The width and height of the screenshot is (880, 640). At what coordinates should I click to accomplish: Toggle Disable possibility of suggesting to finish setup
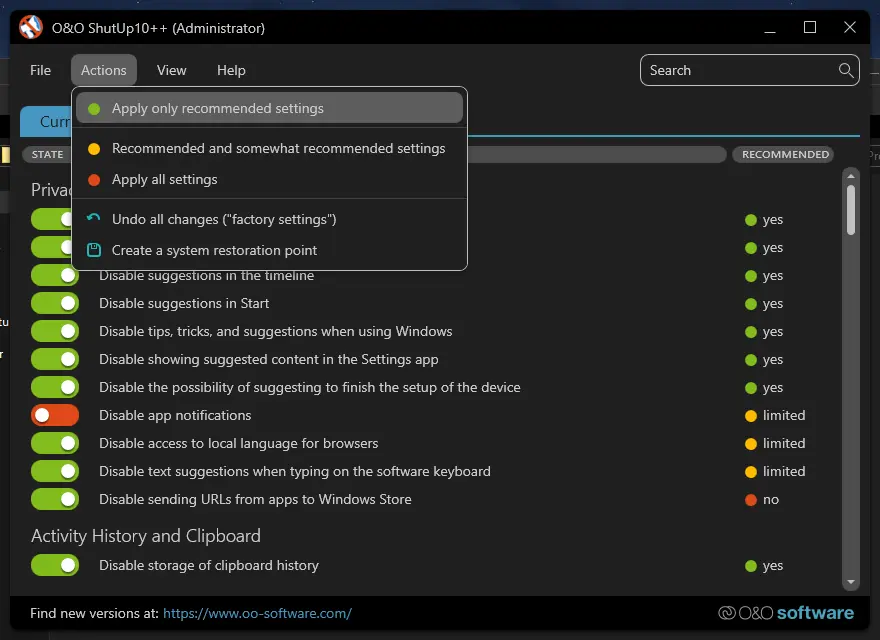click(55, 387)
